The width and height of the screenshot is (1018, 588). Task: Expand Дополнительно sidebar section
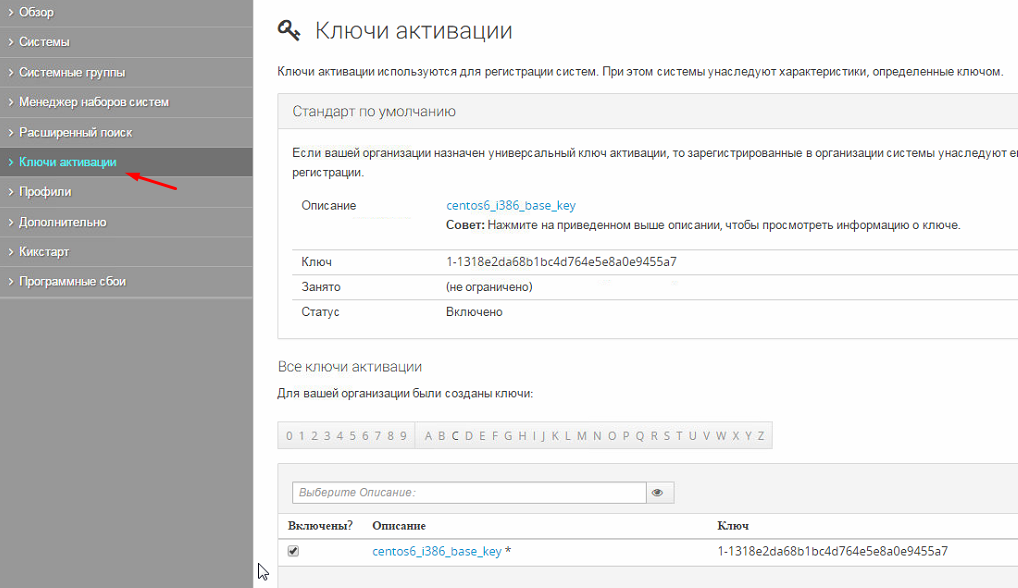click(62, 222)
